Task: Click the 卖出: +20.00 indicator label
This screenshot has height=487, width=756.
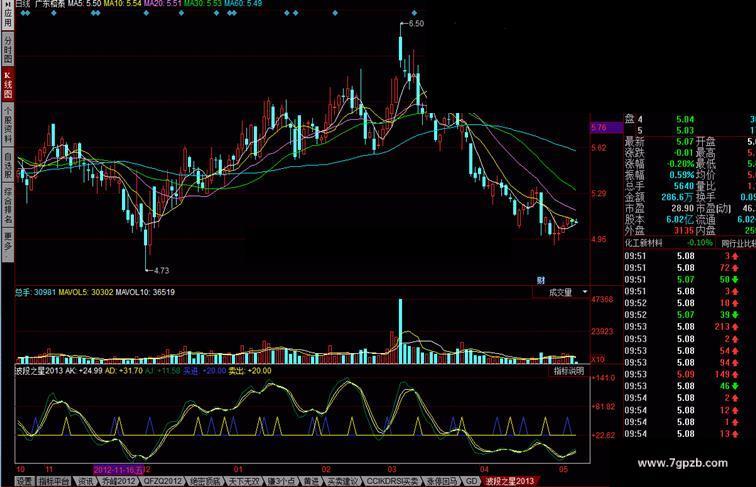Action: 250,371
